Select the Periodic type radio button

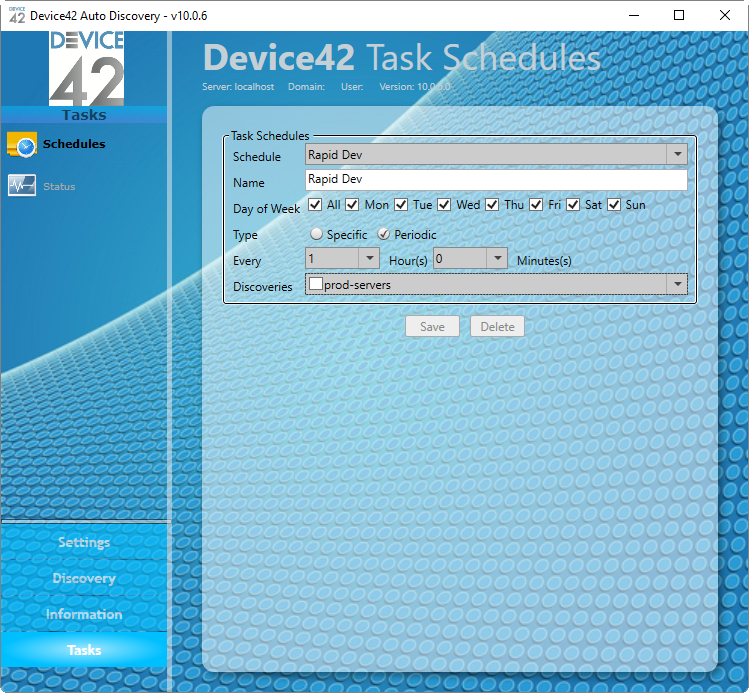click(384, 234)
